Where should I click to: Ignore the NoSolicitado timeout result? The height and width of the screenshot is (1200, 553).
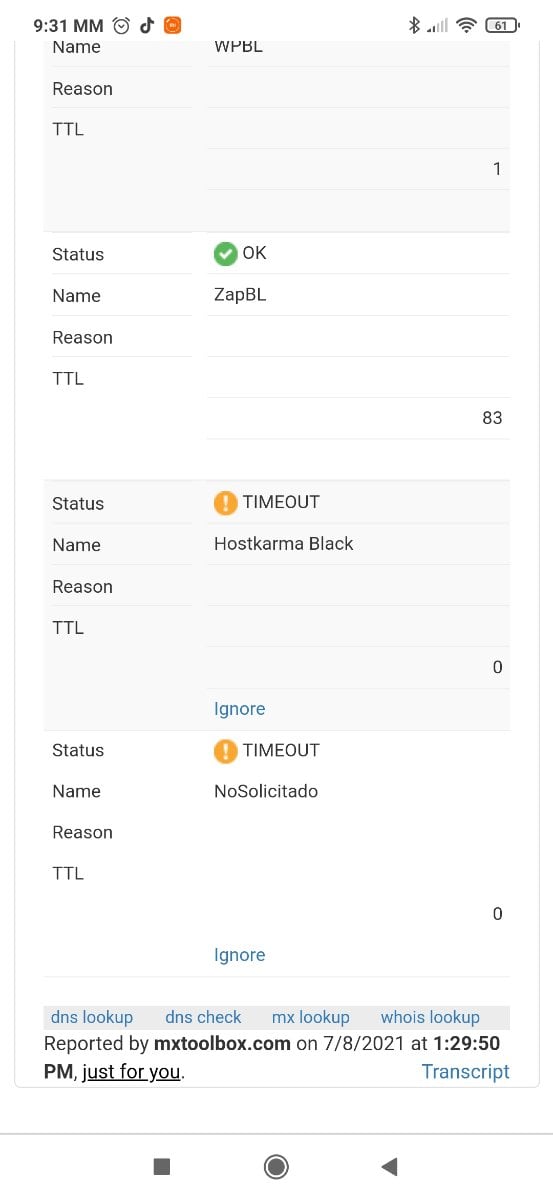pos(239,955)
